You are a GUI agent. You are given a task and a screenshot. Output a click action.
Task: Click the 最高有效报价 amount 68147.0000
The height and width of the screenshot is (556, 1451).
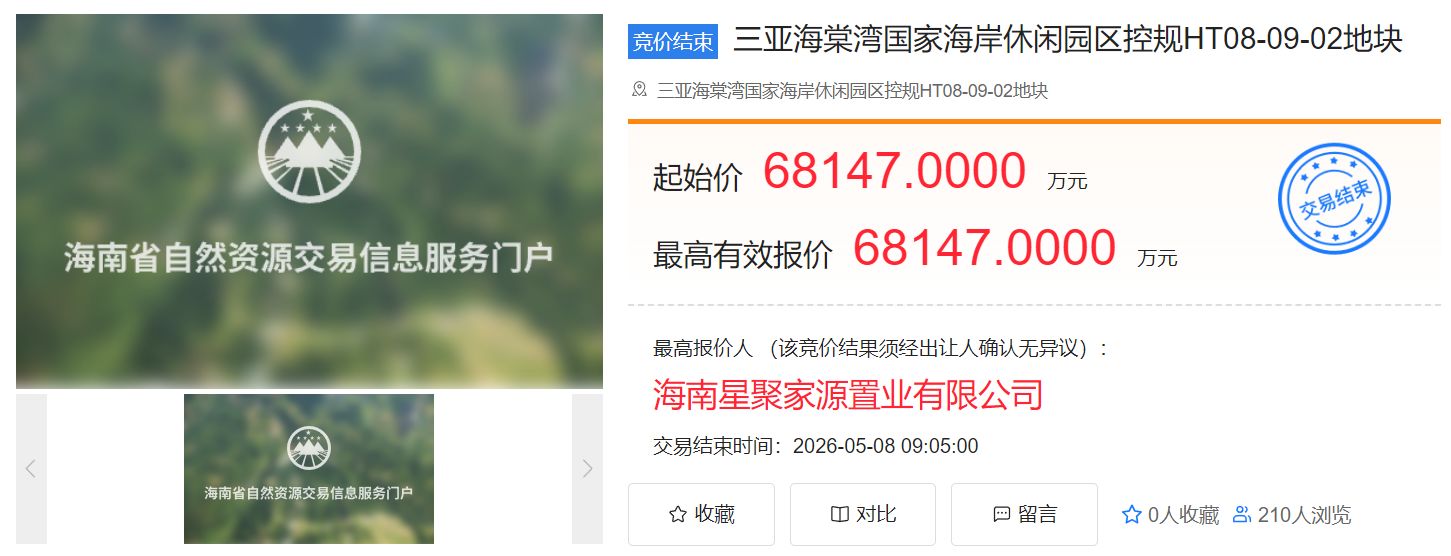tap(984, 249)
